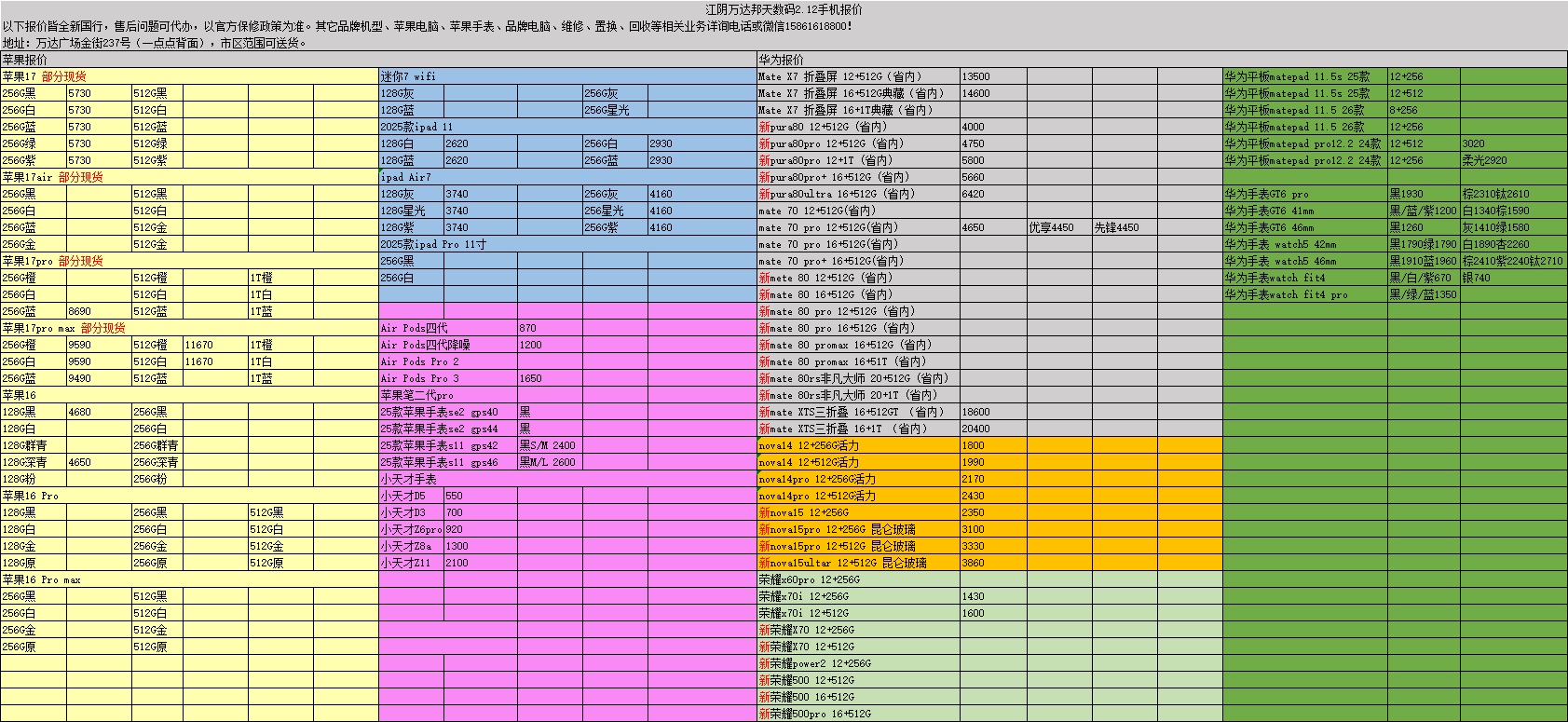The image size is (1568, 722).
Task: Click the 苹果笔二代pro cell
Action: point(416,395)
